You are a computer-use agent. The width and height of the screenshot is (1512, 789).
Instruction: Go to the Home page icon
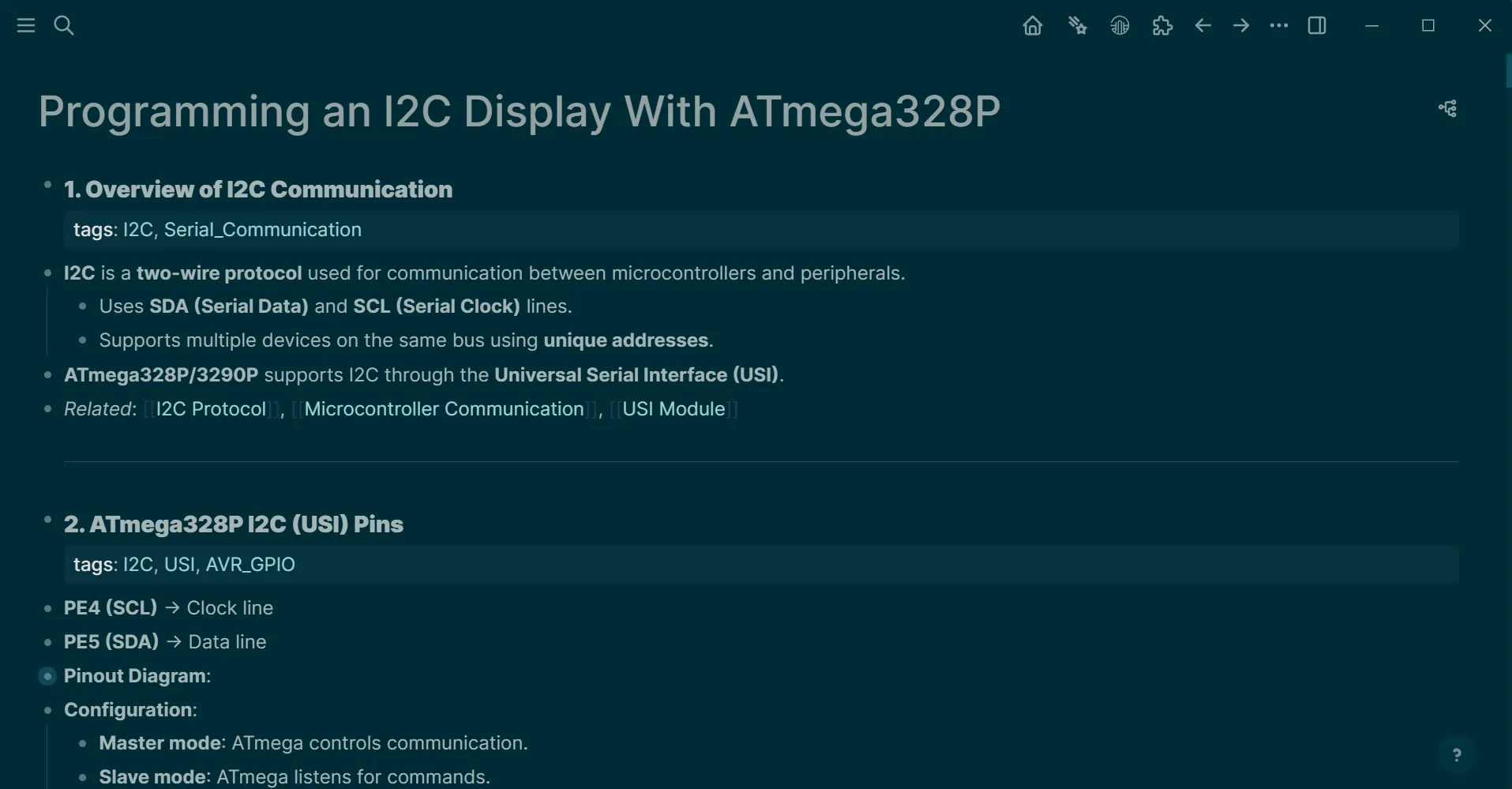point(1032,26)
